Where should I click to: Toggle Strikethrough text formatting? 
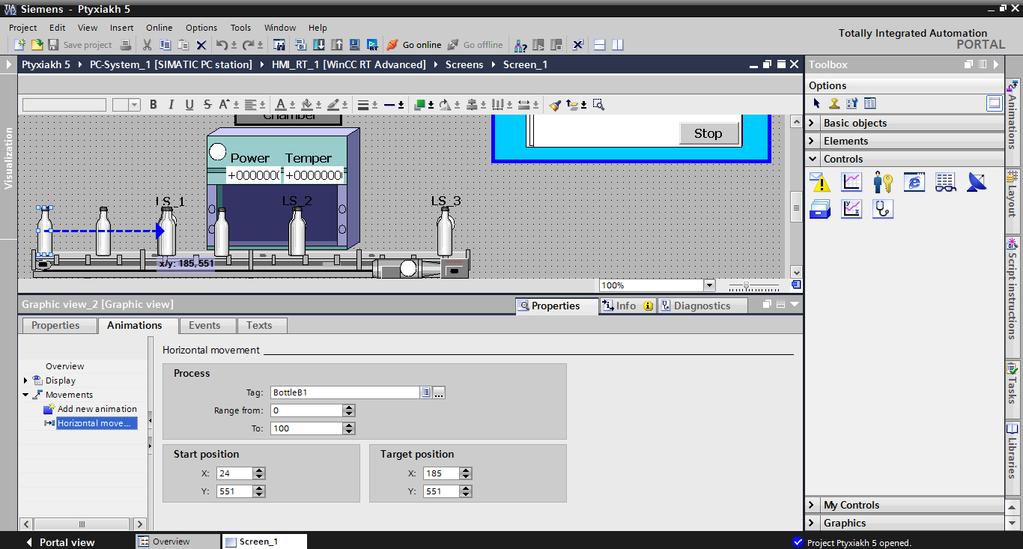click(207, 104)
